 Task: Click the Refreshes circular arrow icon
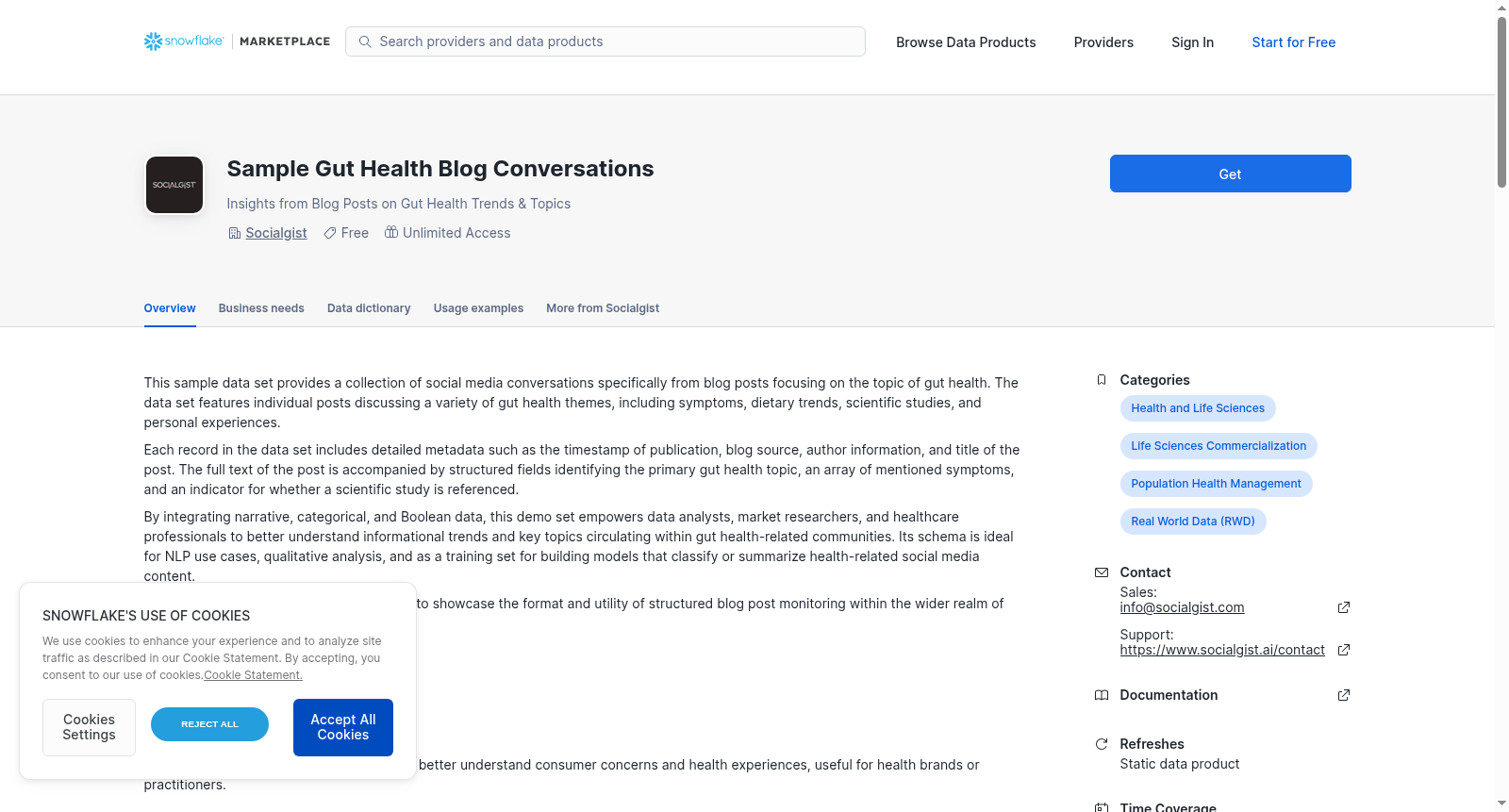tap(1102, 744)
